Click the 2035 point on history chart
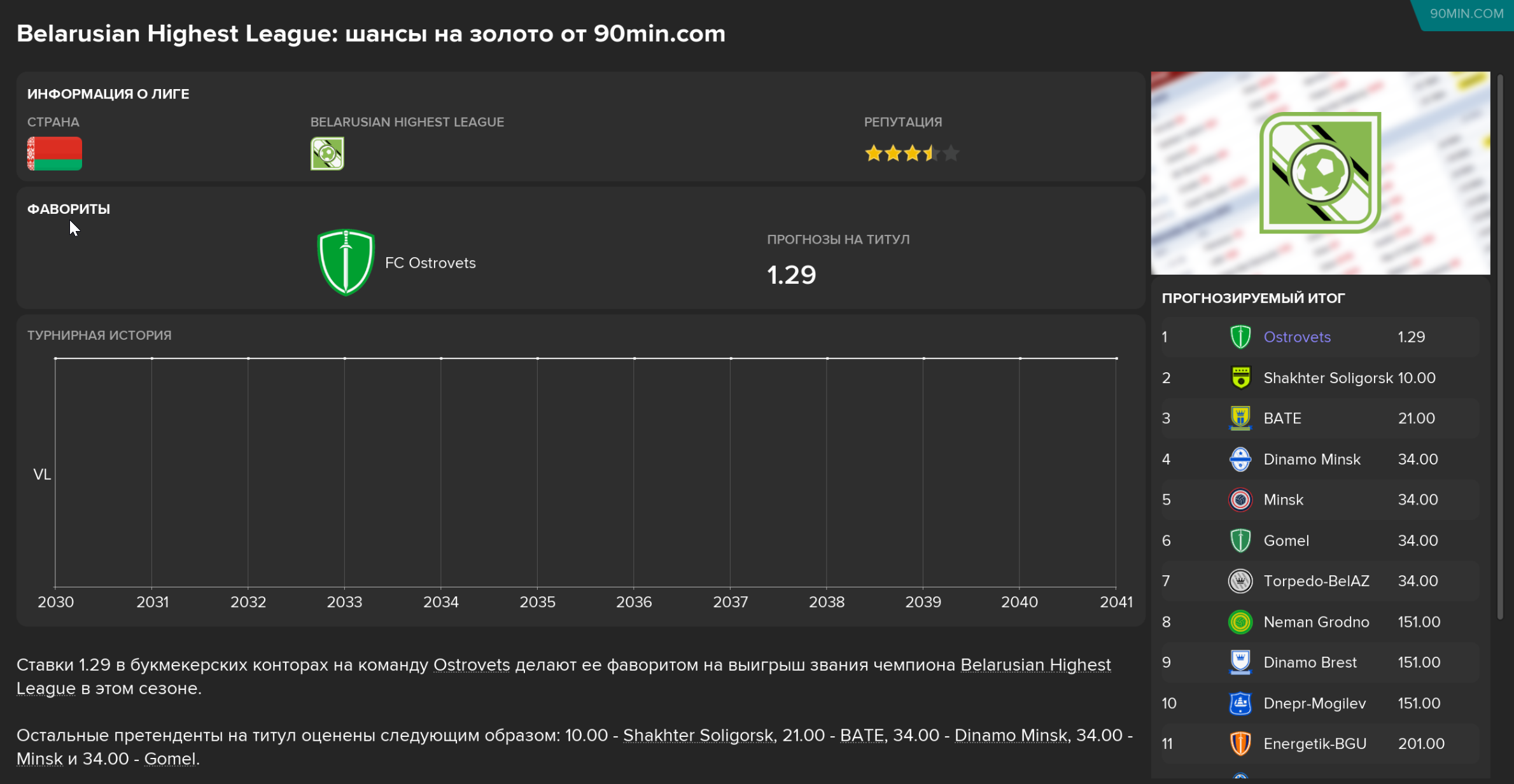This screenshot has height=784, width=1514. 538,358
